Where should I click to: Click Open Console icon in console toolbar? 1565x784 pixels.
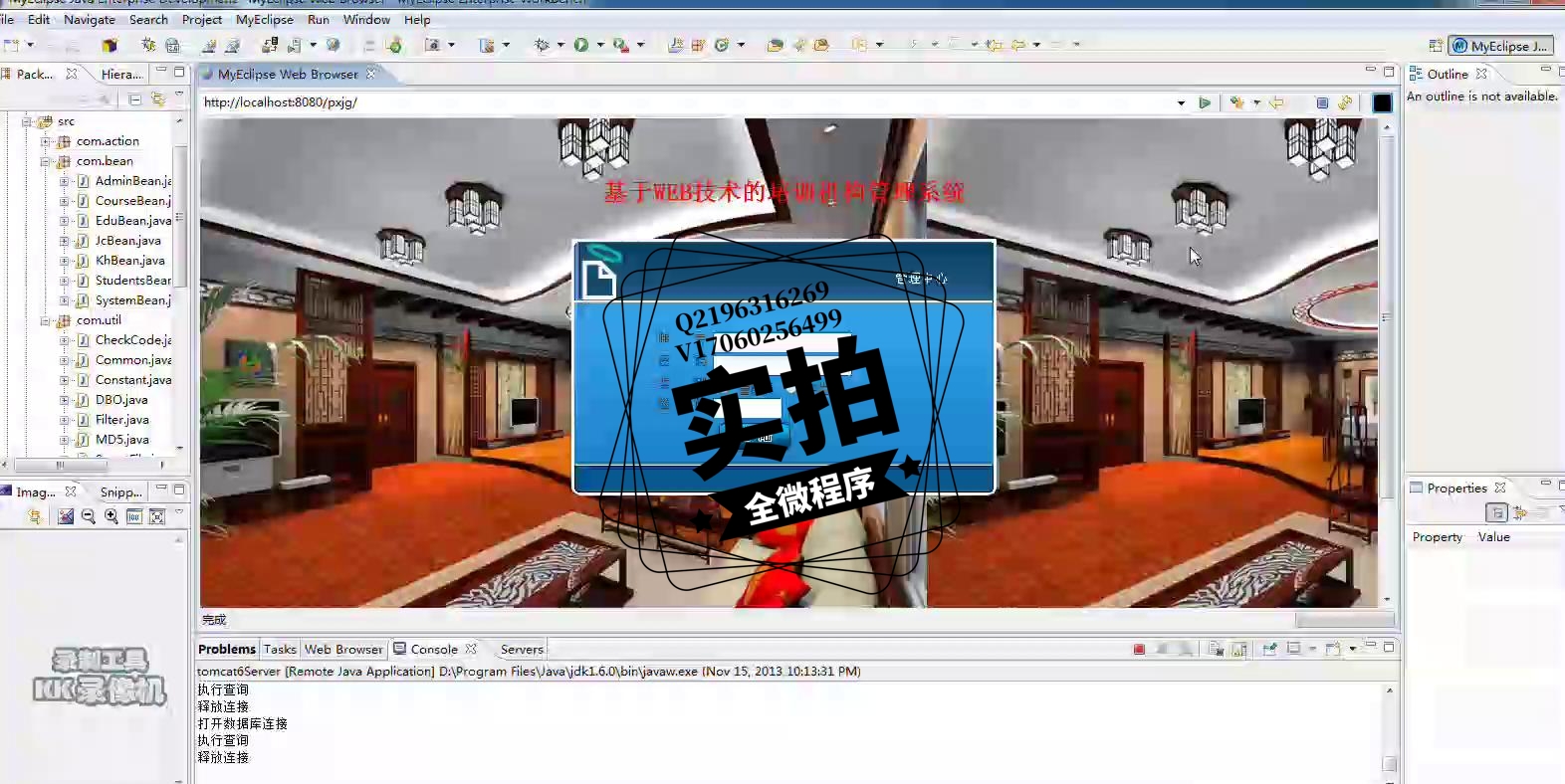pyautogui.click(x=1333, y=649)
